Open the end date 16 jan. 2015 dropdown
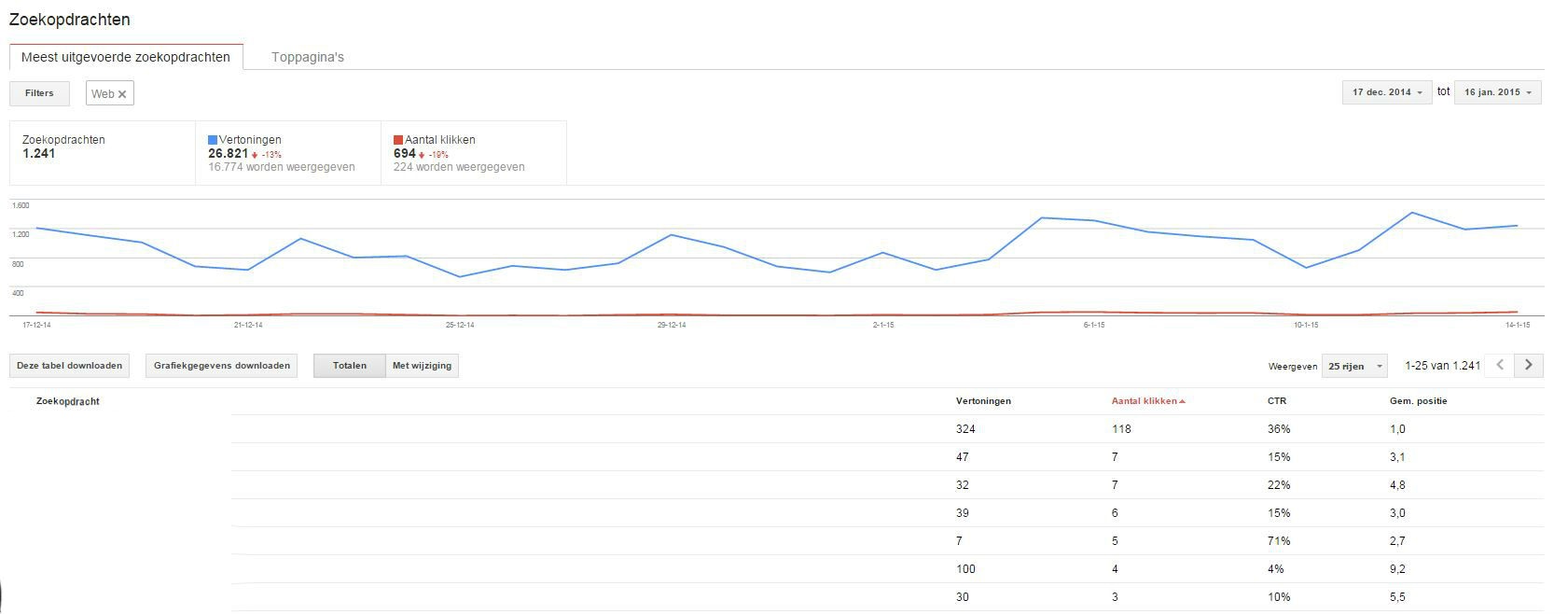 click(1497, 92)
